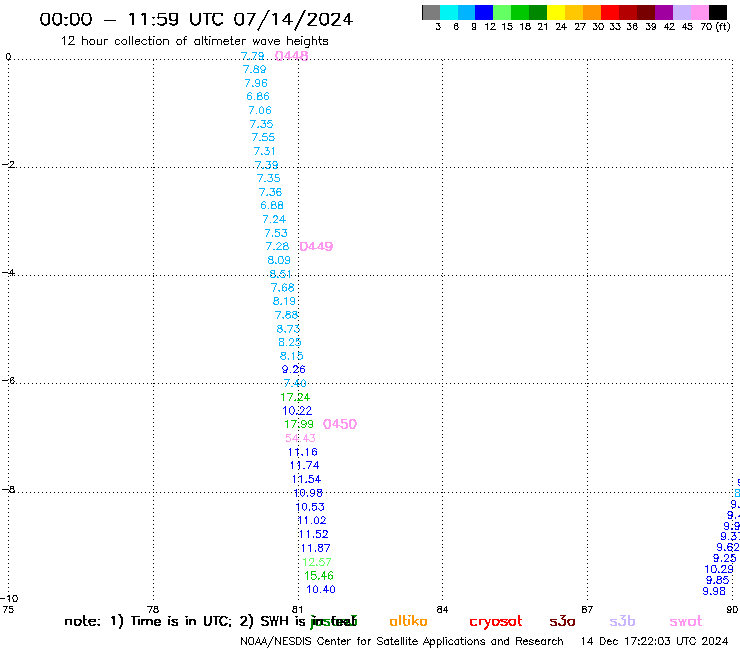Click the blue value 10.22
Screen dimensions: 740x650
(297, 411)
